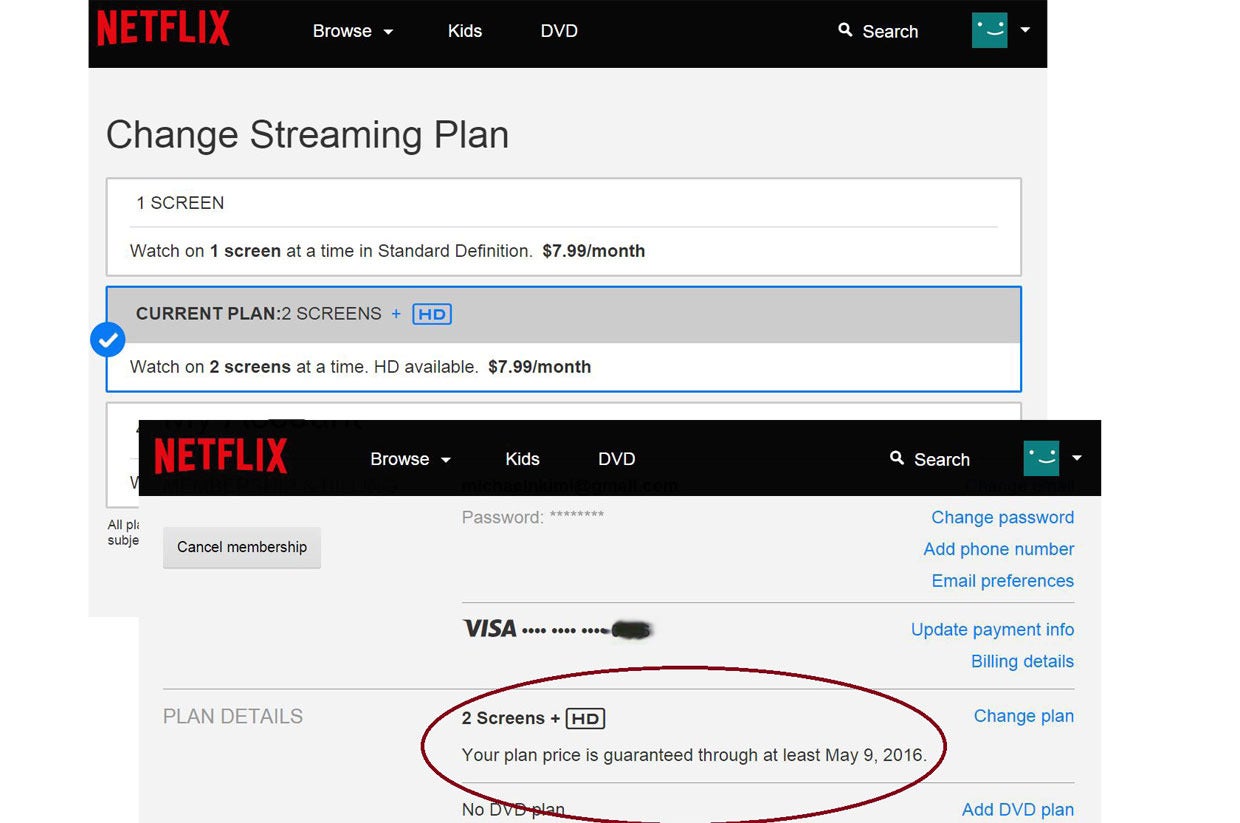Open DVD in the top window navigation
Image resolution: width=1240 pixels, height=823 pixels.
[559, 31]
